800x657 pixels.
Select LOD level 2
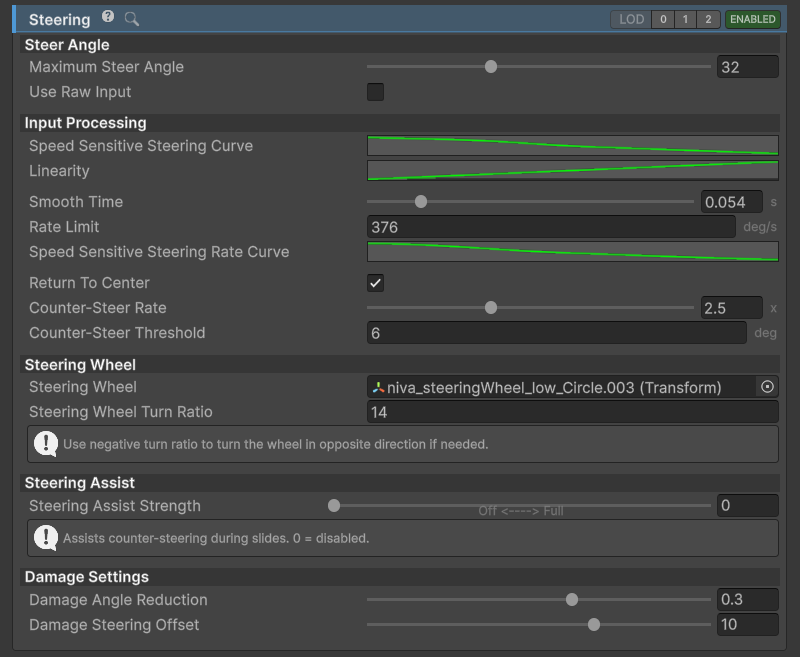pos(708,19)
